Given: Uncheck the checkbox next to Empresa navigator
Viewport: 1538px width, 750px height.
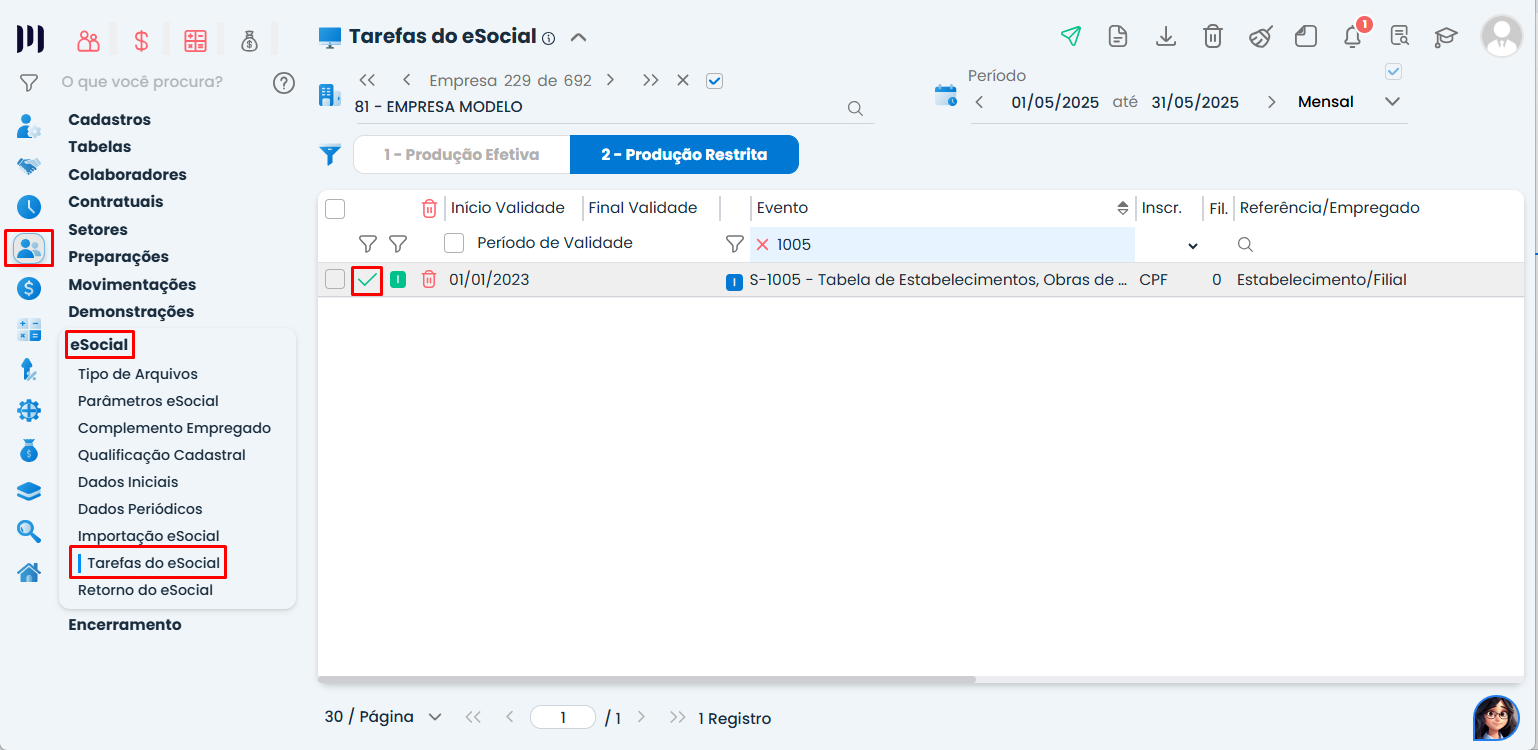Looking at the screenshot, I should [714, 81].
